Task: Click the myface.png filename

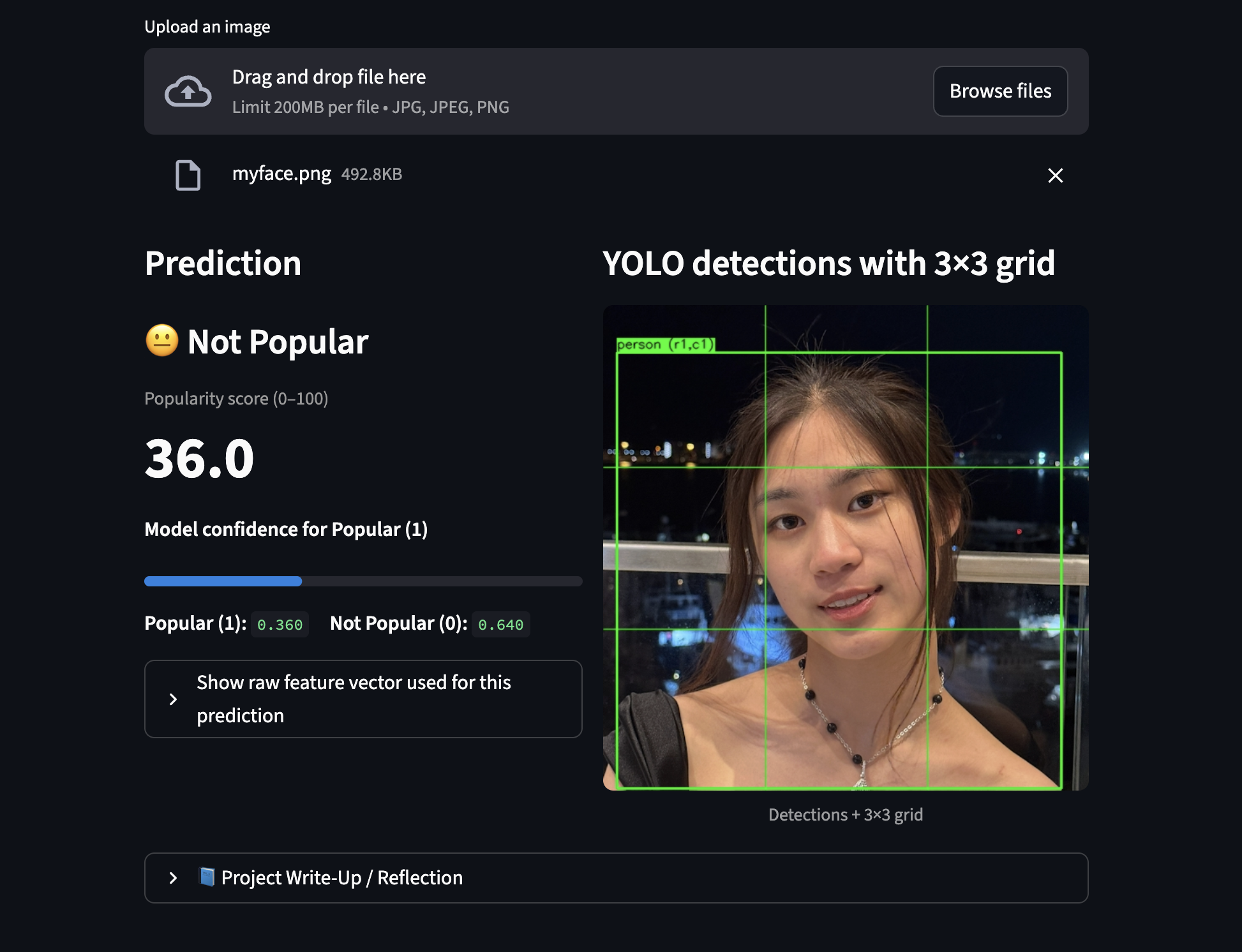Action: [281, 173]
